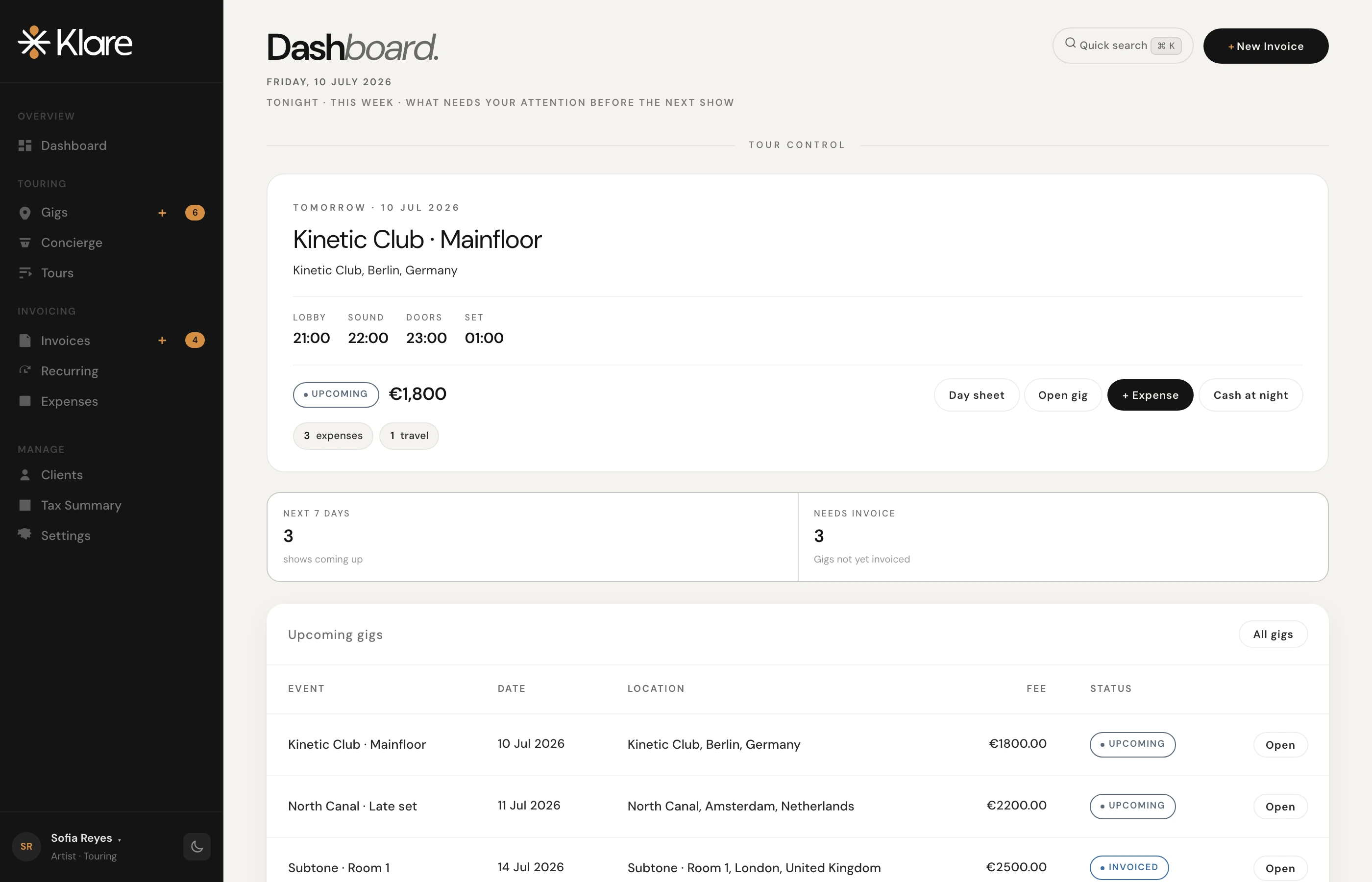Screen dimensions: 1372x882
Task: Click the Invoices document icon
Action: coord(24,341)
